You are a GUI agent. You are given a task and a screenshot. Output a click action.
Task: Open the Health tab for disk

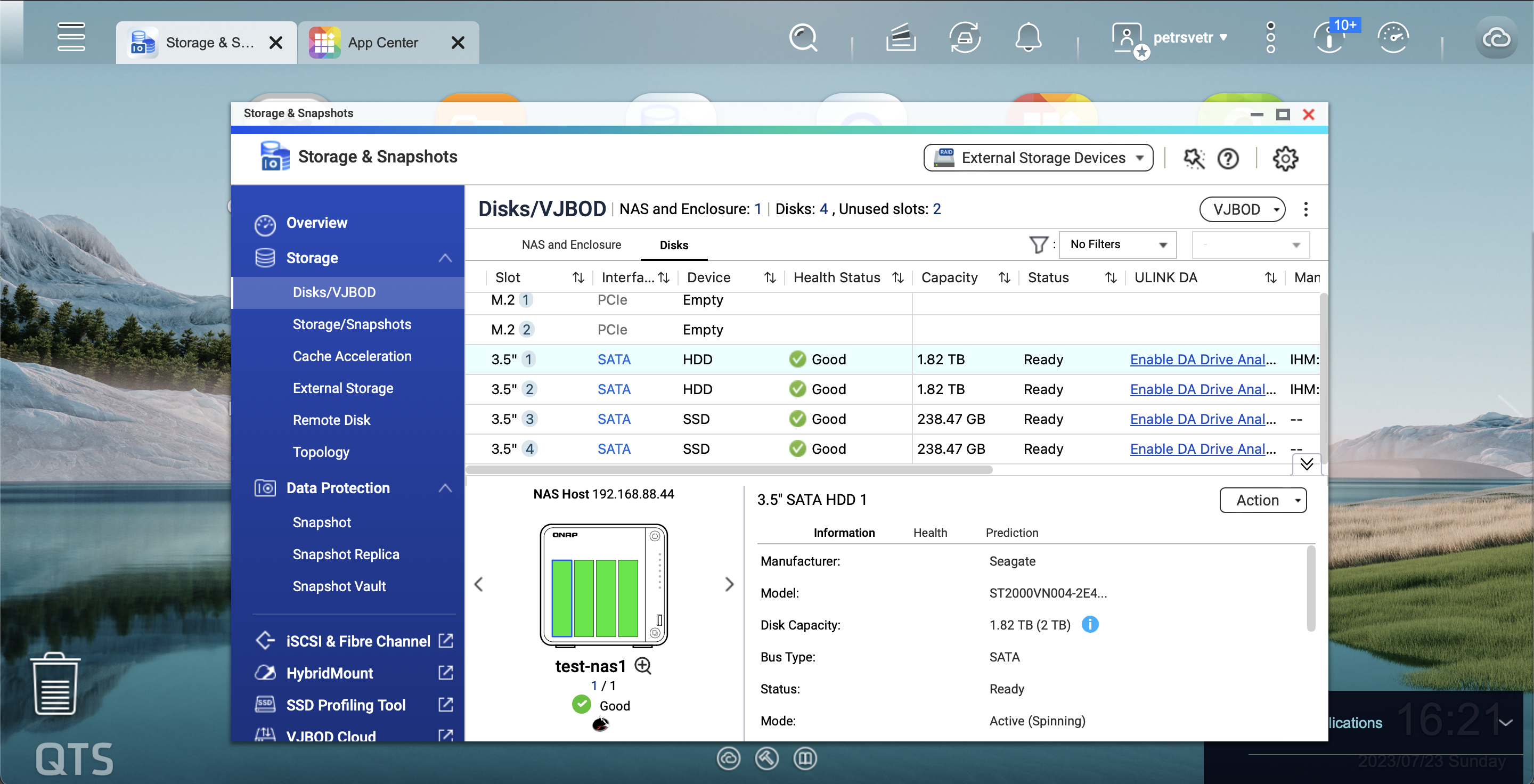(x=929, y=533)
